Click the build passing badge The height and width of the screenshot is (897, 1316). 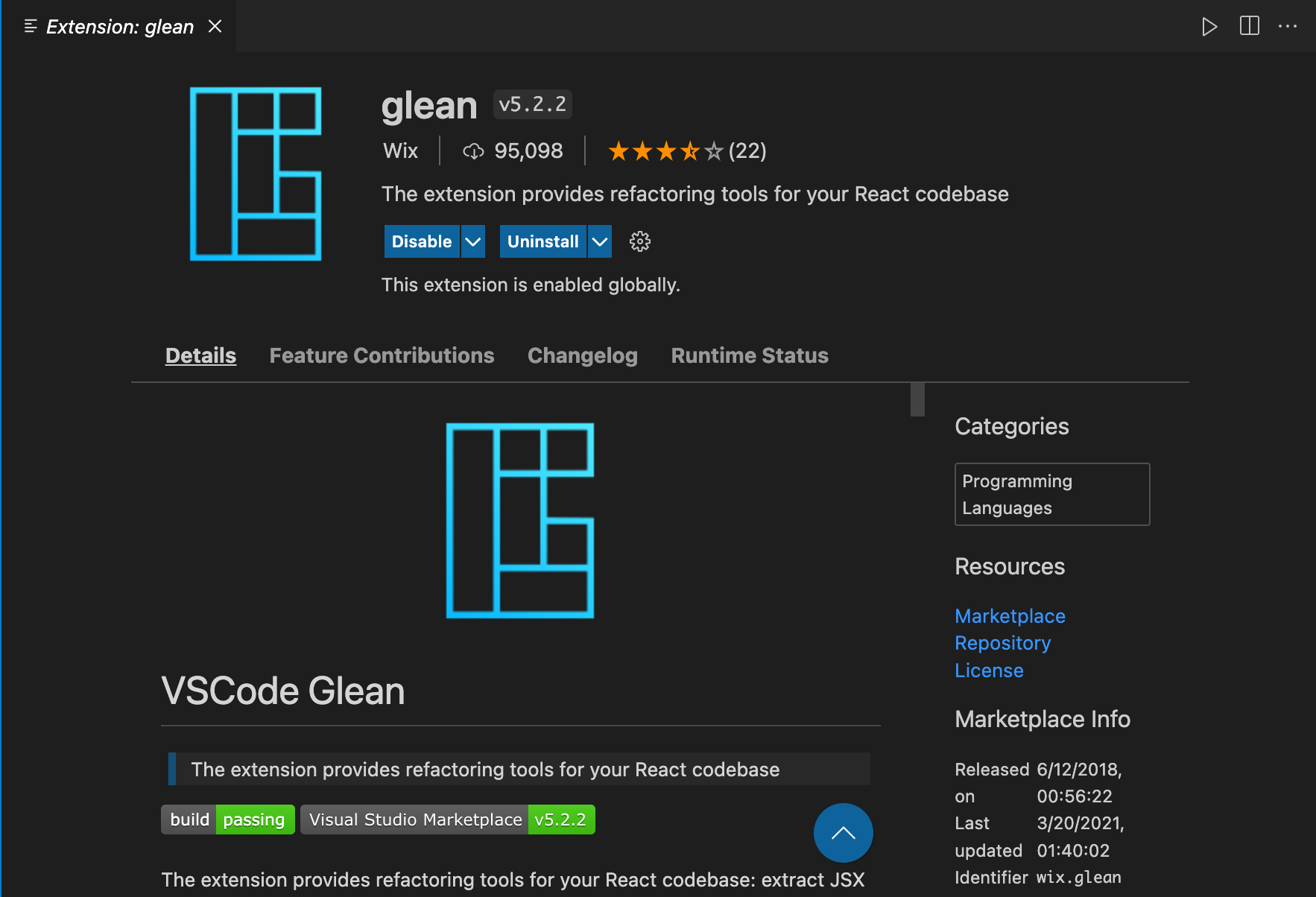point(228,820)
